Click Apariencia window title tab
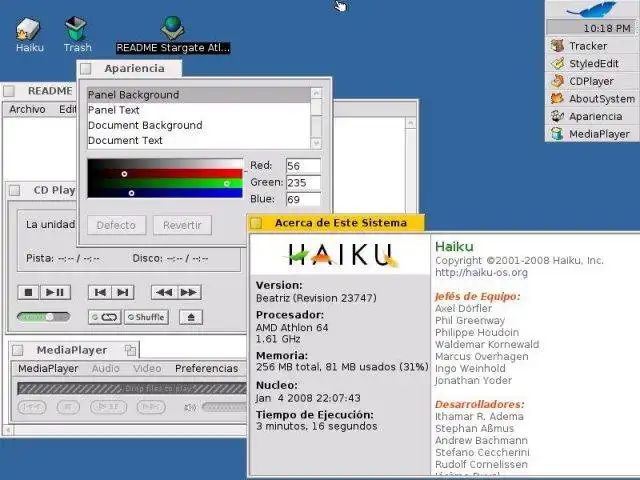The width and height of the screenshot is (640, 480). (x=129, y=69)
